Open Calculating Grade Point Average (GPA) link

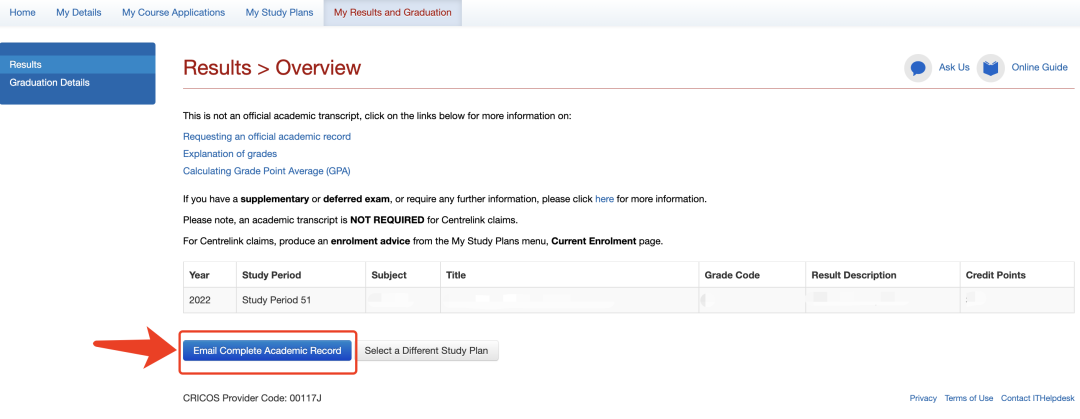[267, 171]
